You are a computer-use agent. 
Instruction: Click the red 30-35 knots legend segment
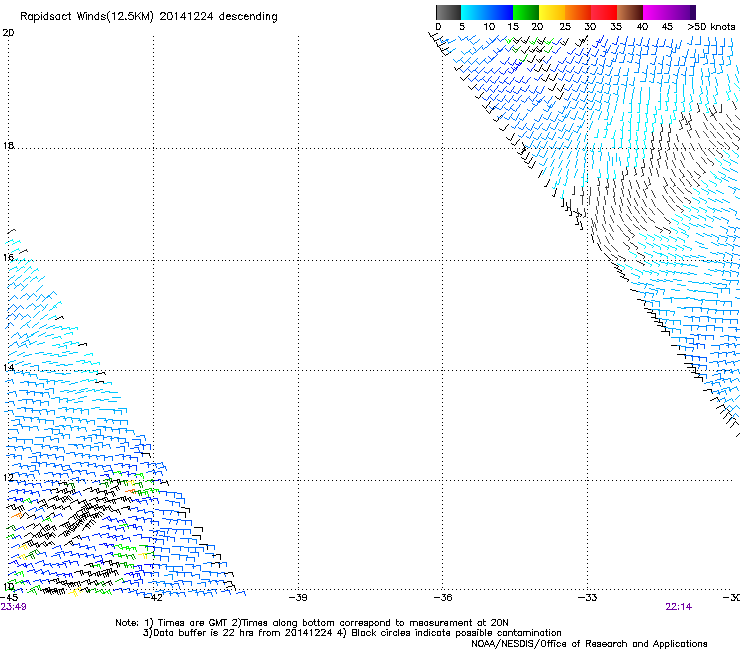604,12
